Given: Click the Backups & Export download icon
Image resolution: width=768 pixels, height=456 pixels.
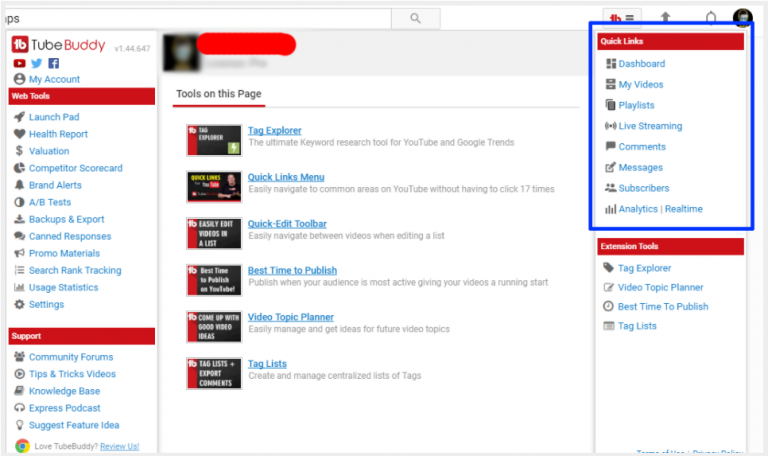Looking at the screenshot, I should tap(19, 219).
